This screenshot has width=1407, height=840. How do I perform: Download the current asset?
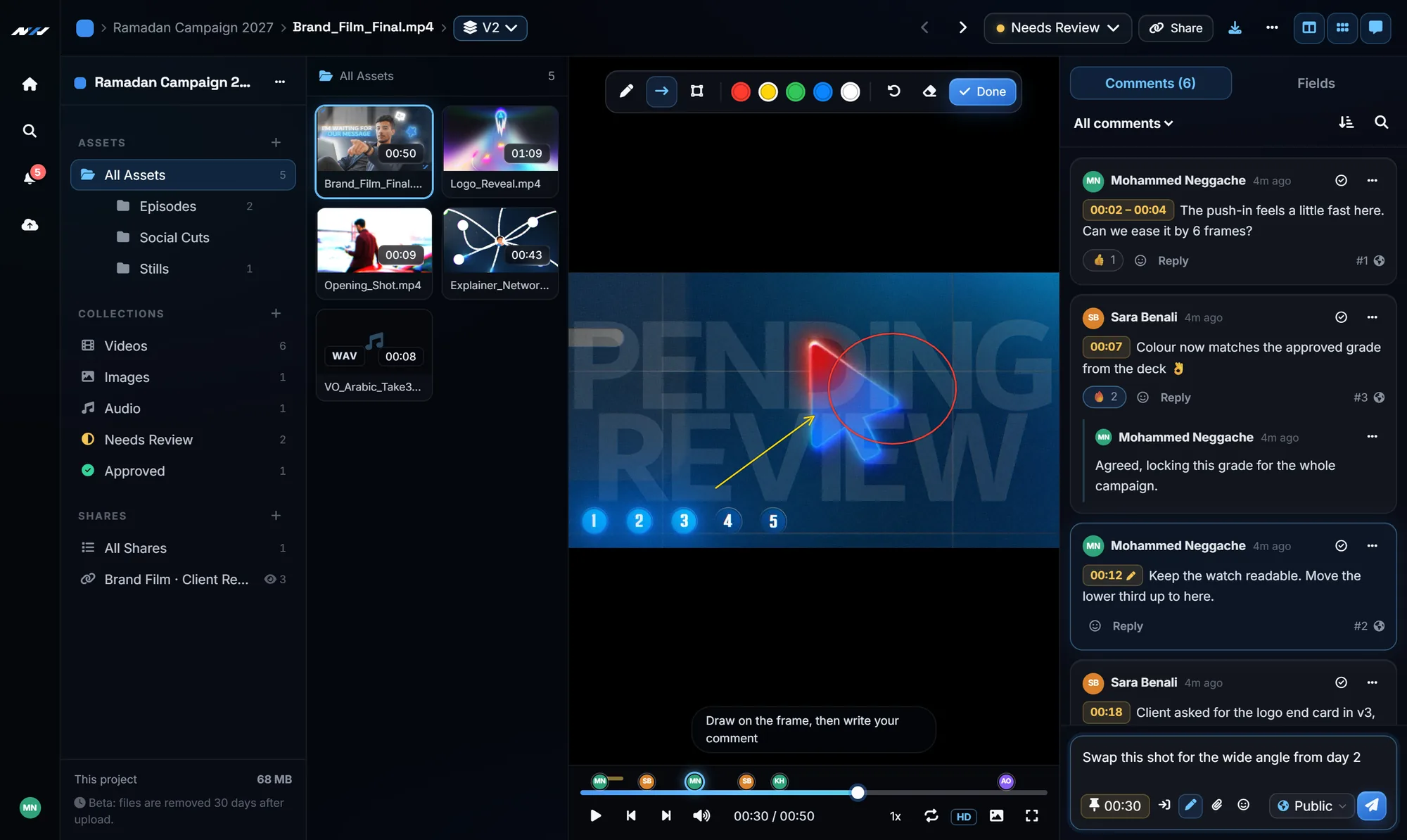pos(1235,28)
